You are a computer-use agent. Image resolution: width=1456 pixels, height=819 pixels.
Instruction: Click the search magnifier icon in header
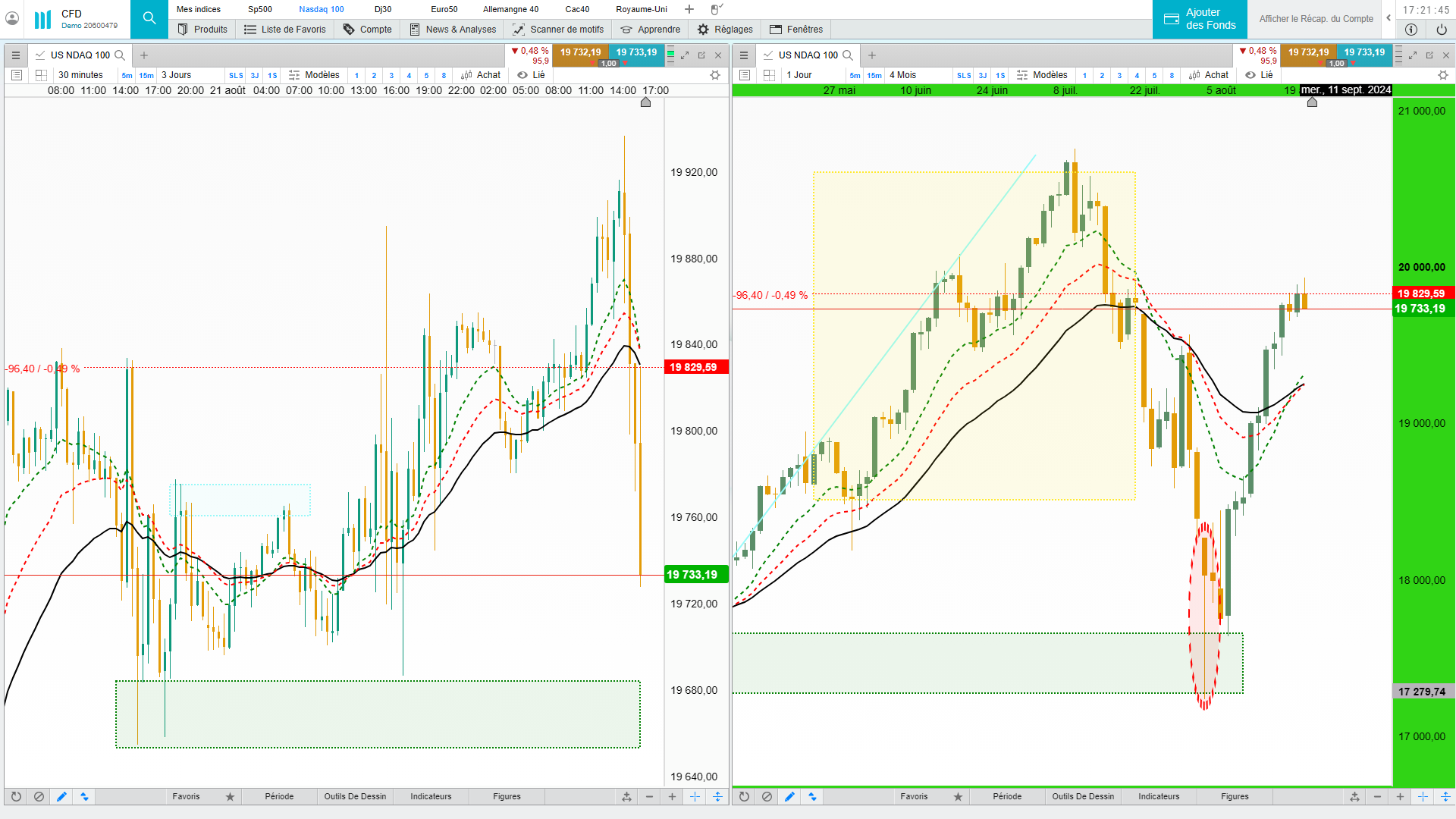click(x=149, y=18)
